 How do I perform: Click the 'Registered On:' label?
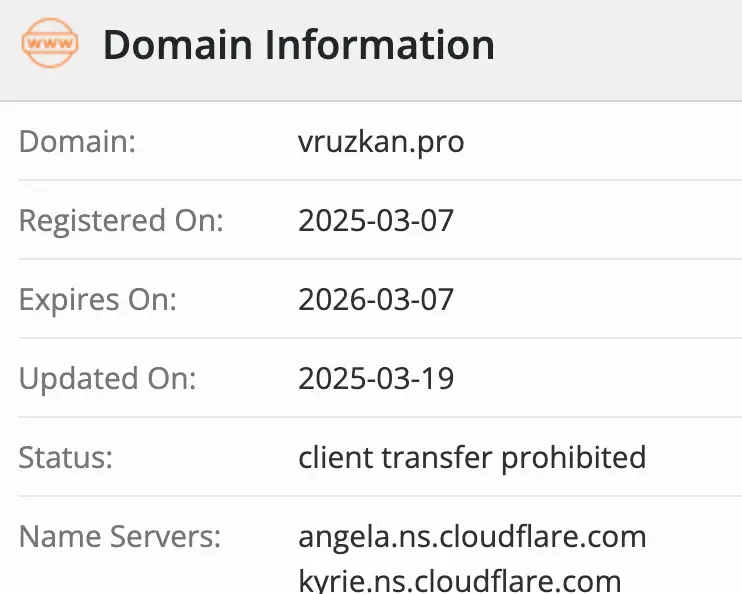tap(121, 220)
